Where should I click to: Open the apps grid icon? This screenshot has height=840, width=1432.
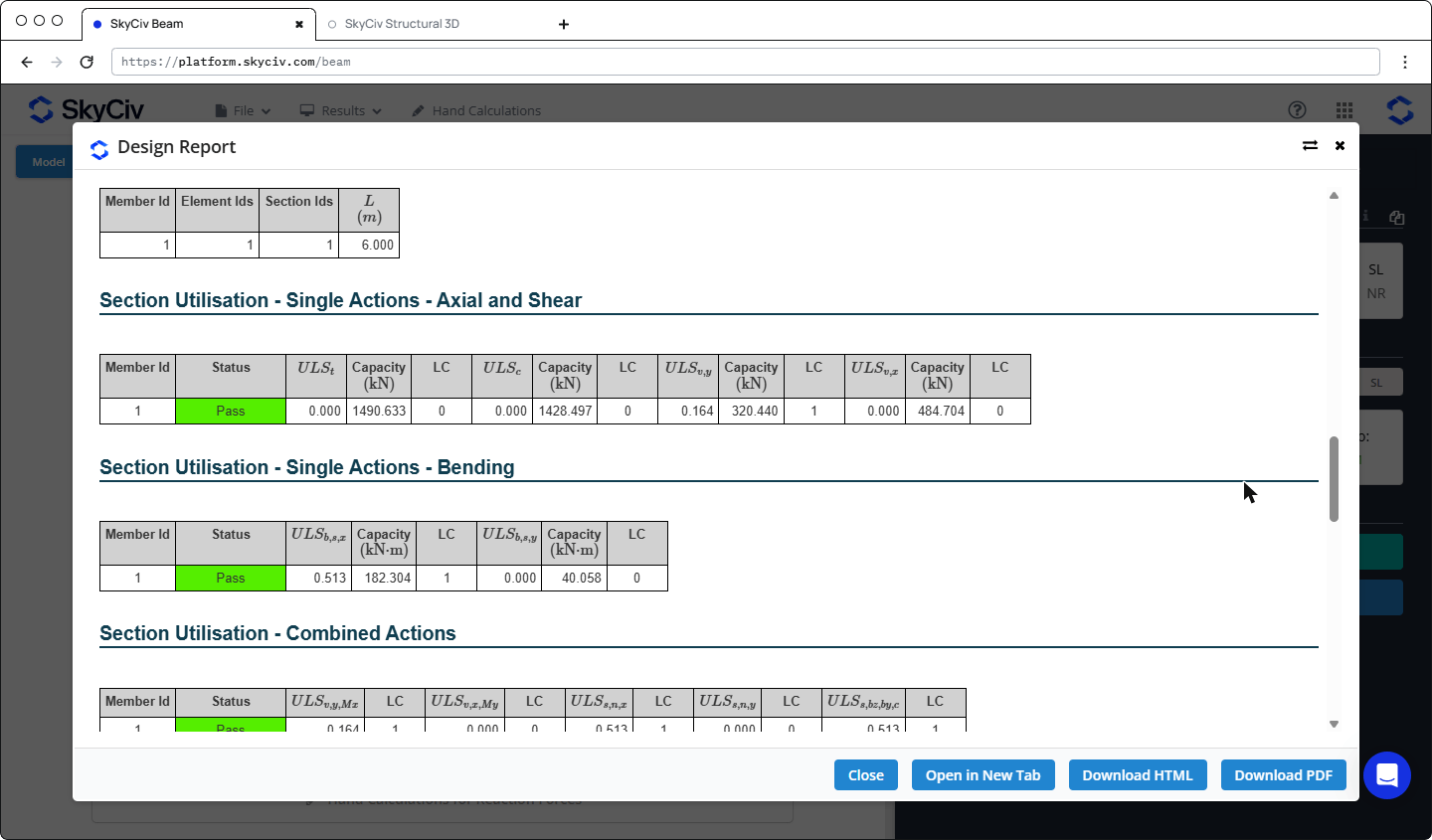pos(1344,110)
